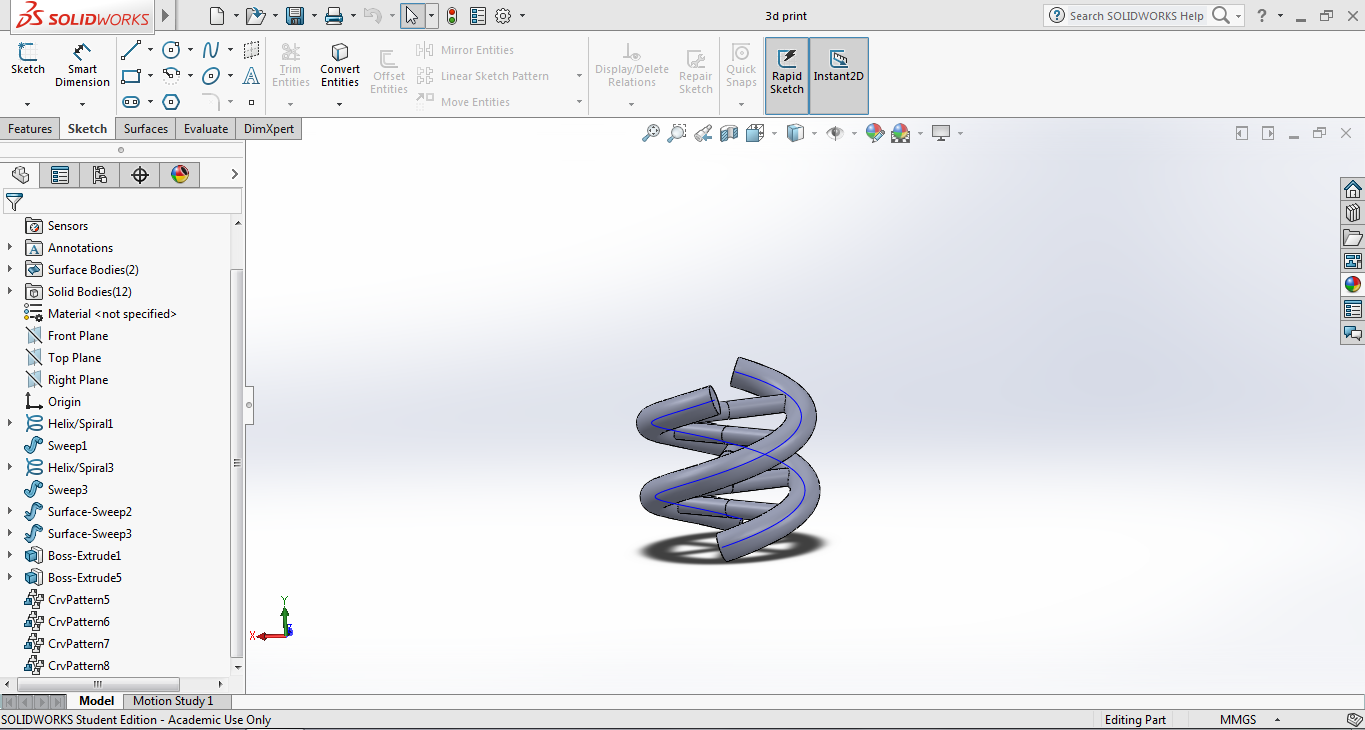Click the Apply Scene icon
Viewport: 1365px width, 730px height.
pos(900,132)
